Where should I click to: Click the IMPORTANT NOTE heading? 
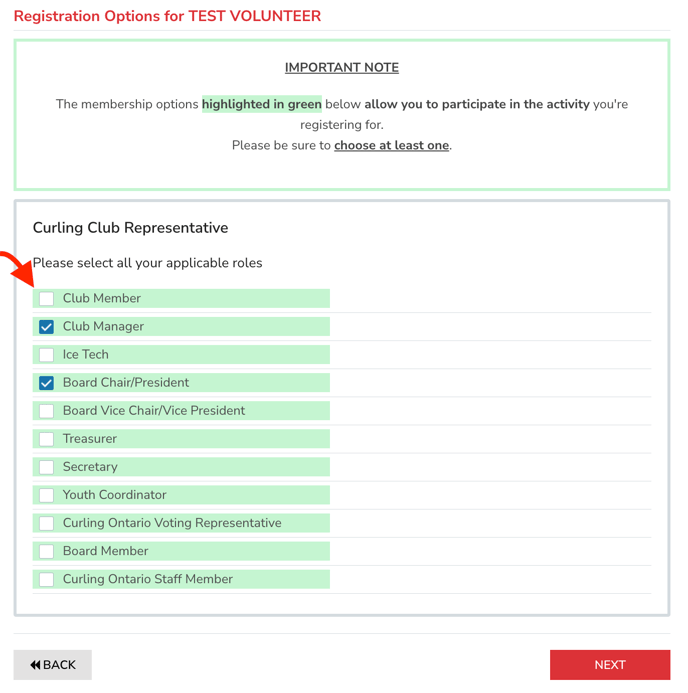[342, 68]
